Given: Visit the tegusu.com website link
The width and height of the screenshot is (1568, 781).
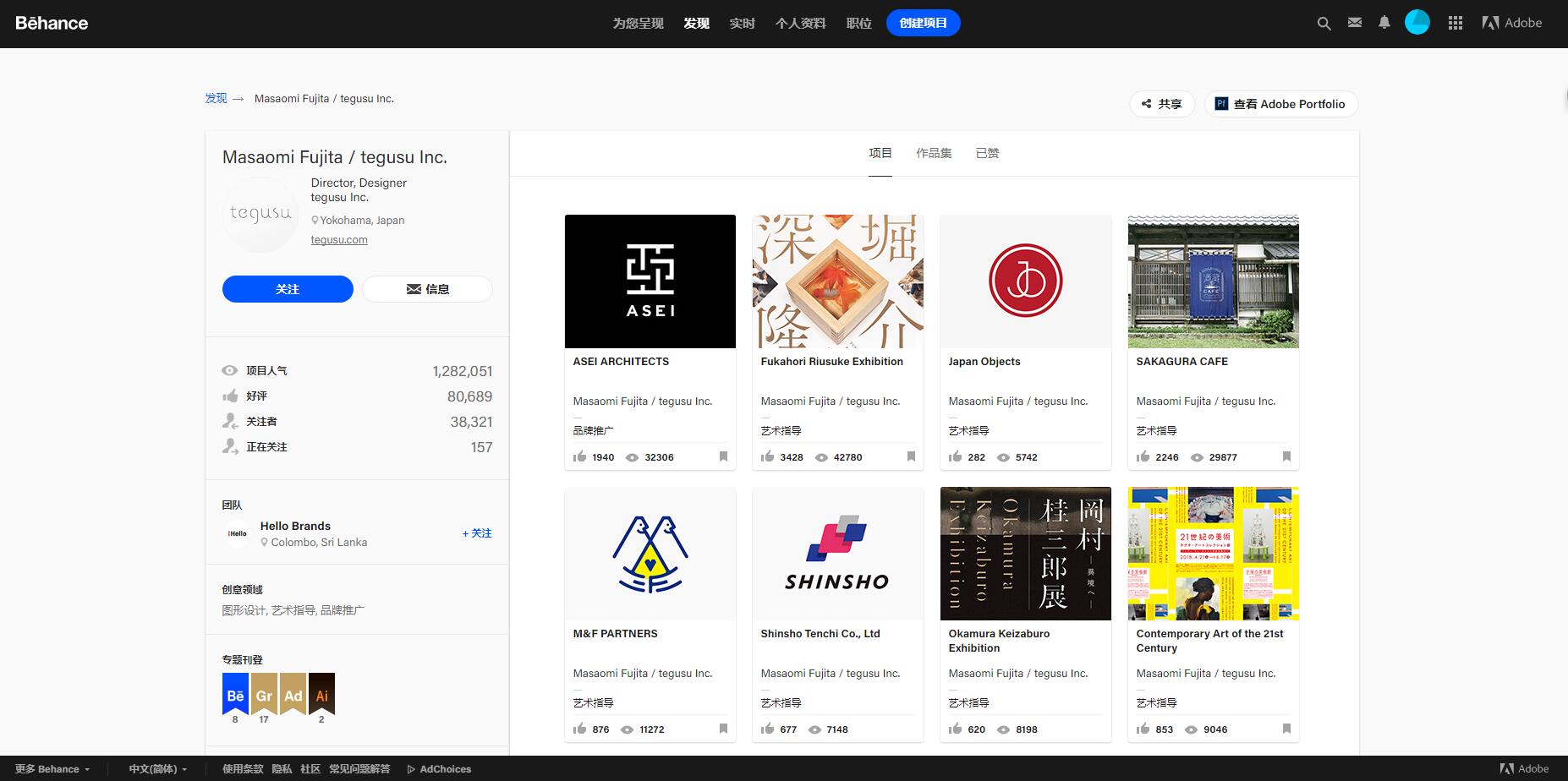Looking at the screenshot, I should (x=339, y=239).
